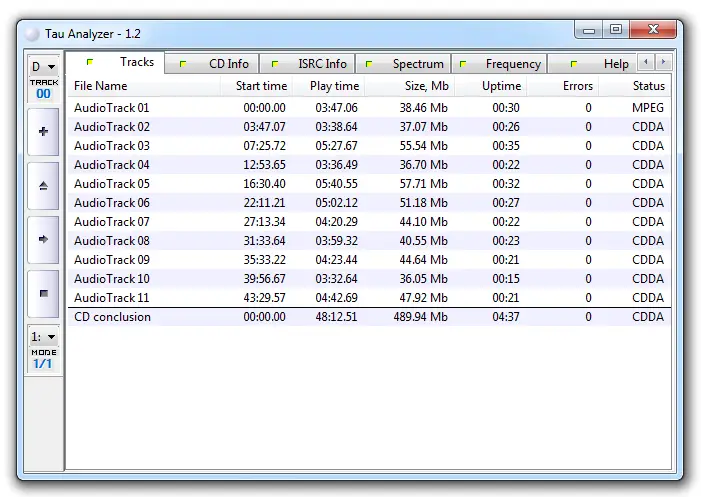
Task: Maximize the Tau Analyzer window
Action: click(616, 29)
